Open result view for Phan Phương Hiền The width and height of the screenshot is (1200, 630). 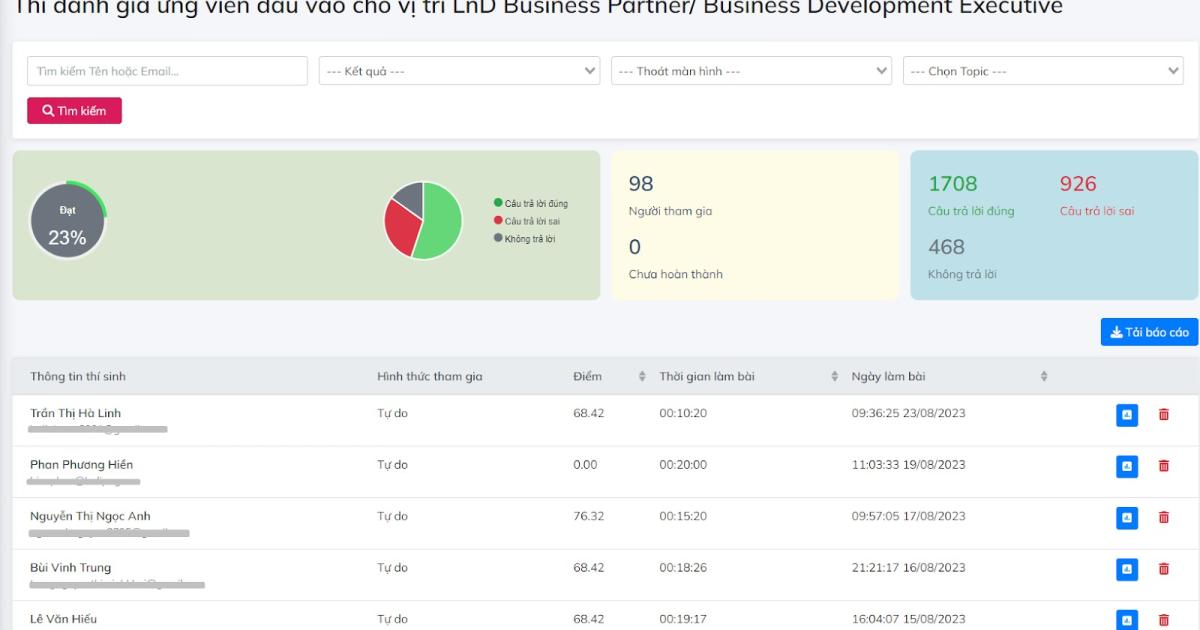[x=1126, y=466]
